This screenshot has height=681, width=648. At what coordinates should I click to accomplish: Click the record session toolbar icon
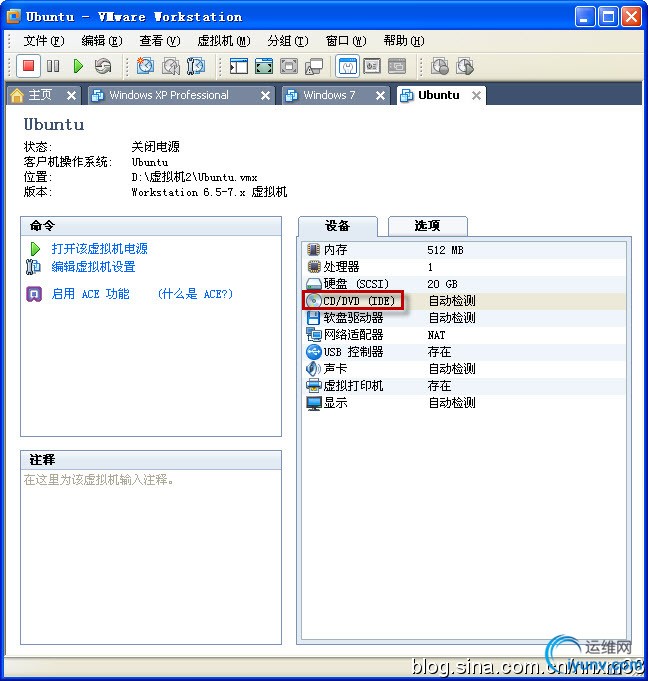click(440, 66)
